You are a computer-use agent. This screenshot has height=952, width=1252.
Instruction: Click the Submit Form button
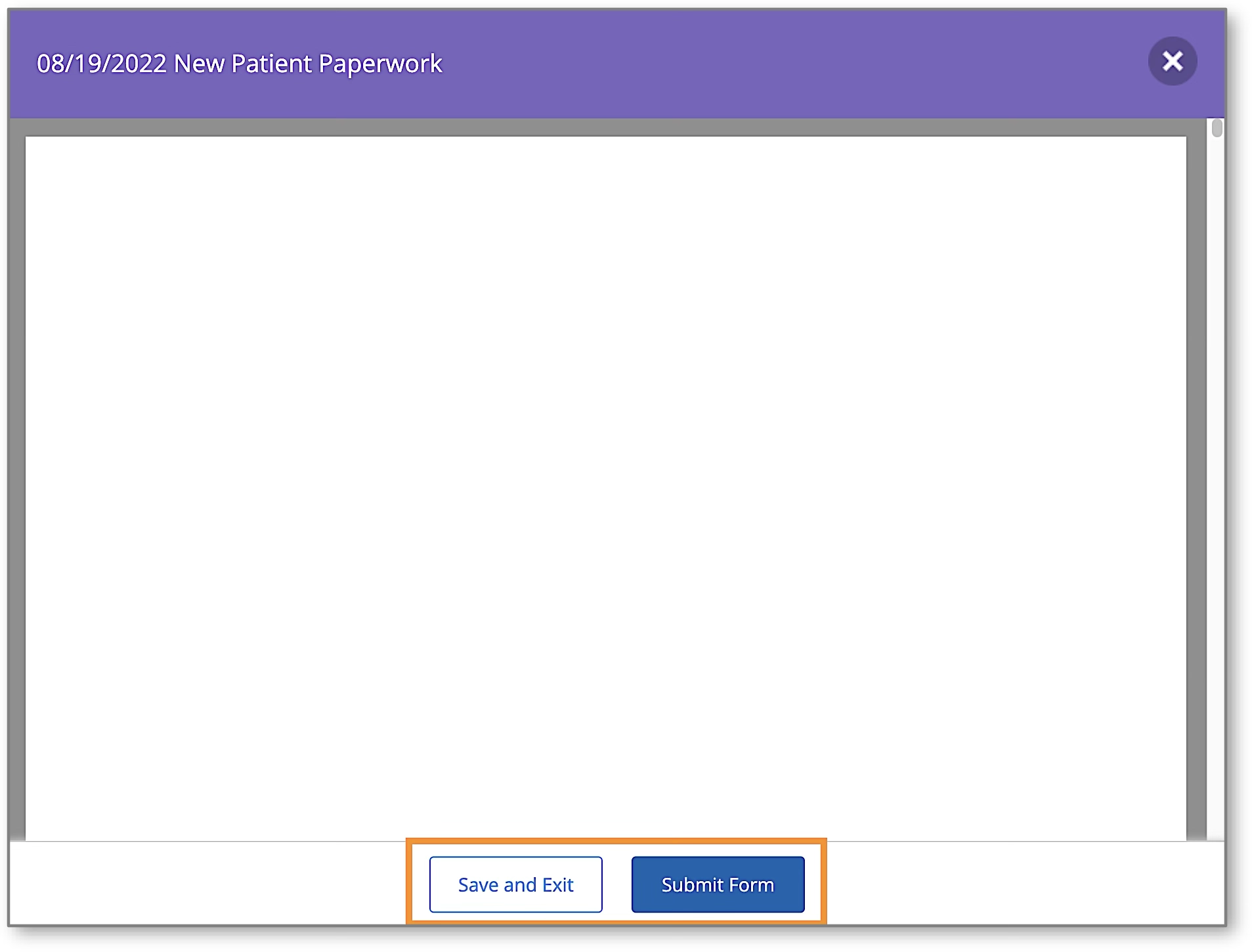718,884
